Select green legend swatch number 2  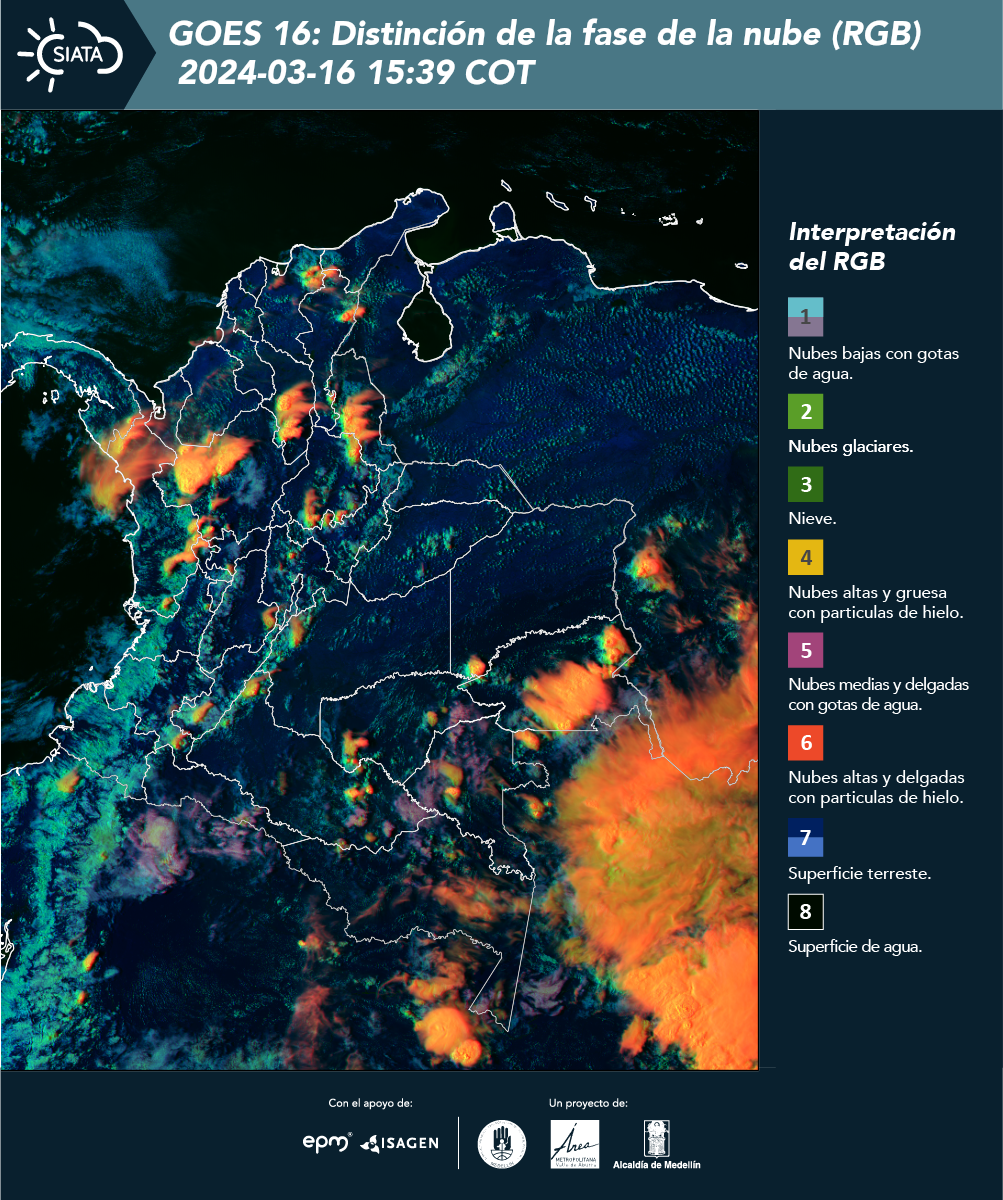(805, 411)
